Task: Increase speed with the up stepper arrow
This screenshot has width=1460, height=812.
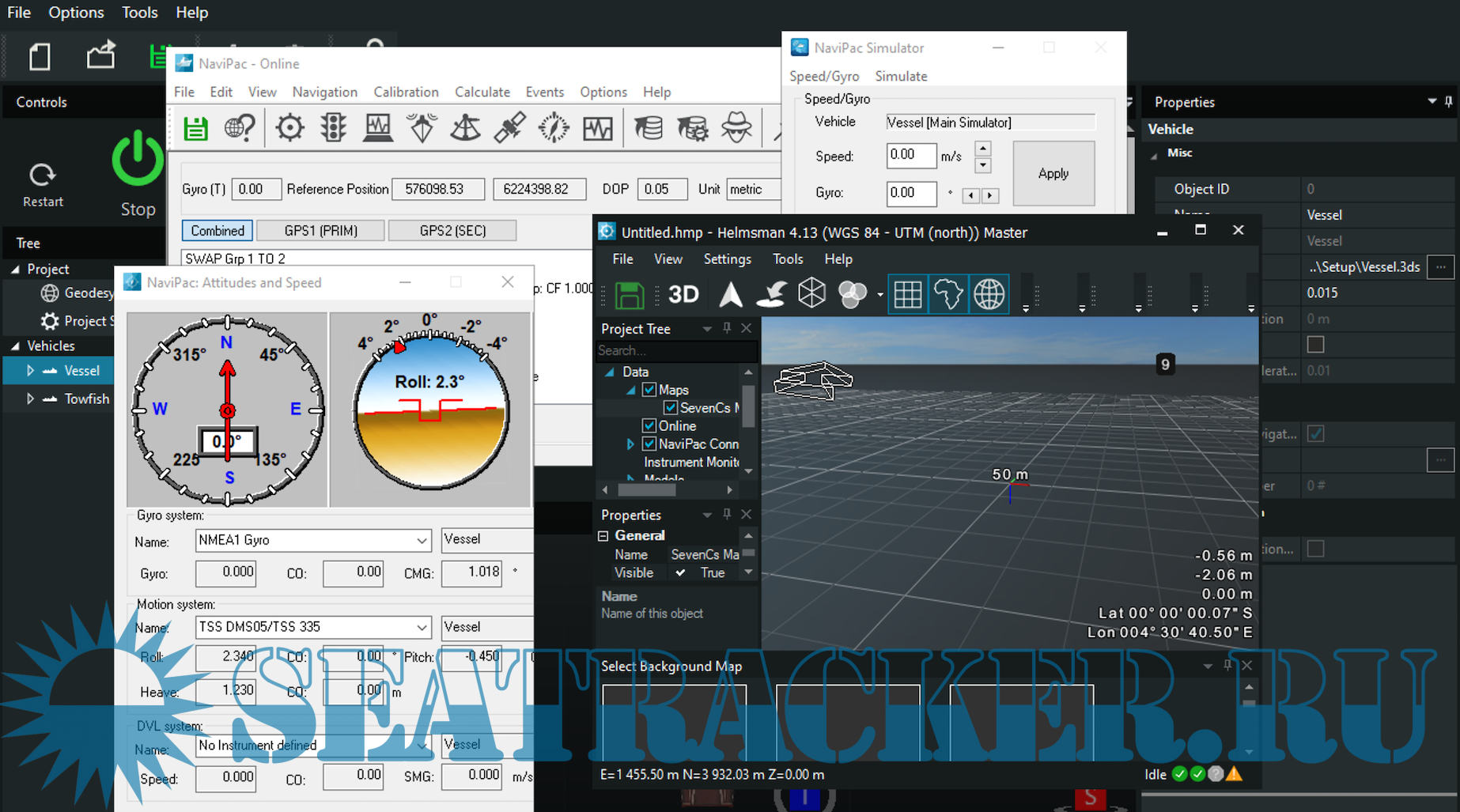Action: click(x=982, y=148)
